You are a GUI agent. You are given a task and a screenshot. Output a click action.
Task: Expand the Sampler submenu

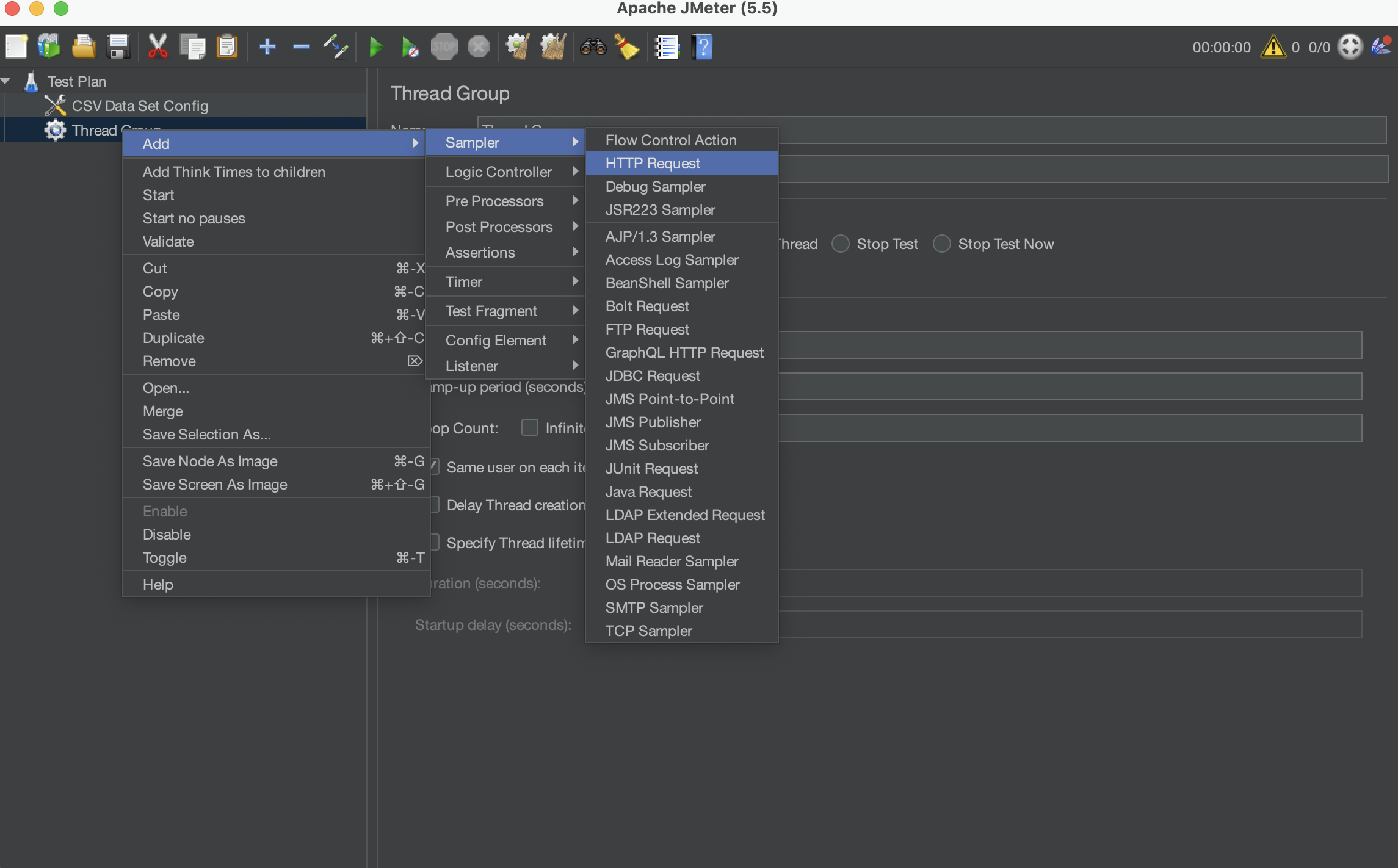[505, 142]
